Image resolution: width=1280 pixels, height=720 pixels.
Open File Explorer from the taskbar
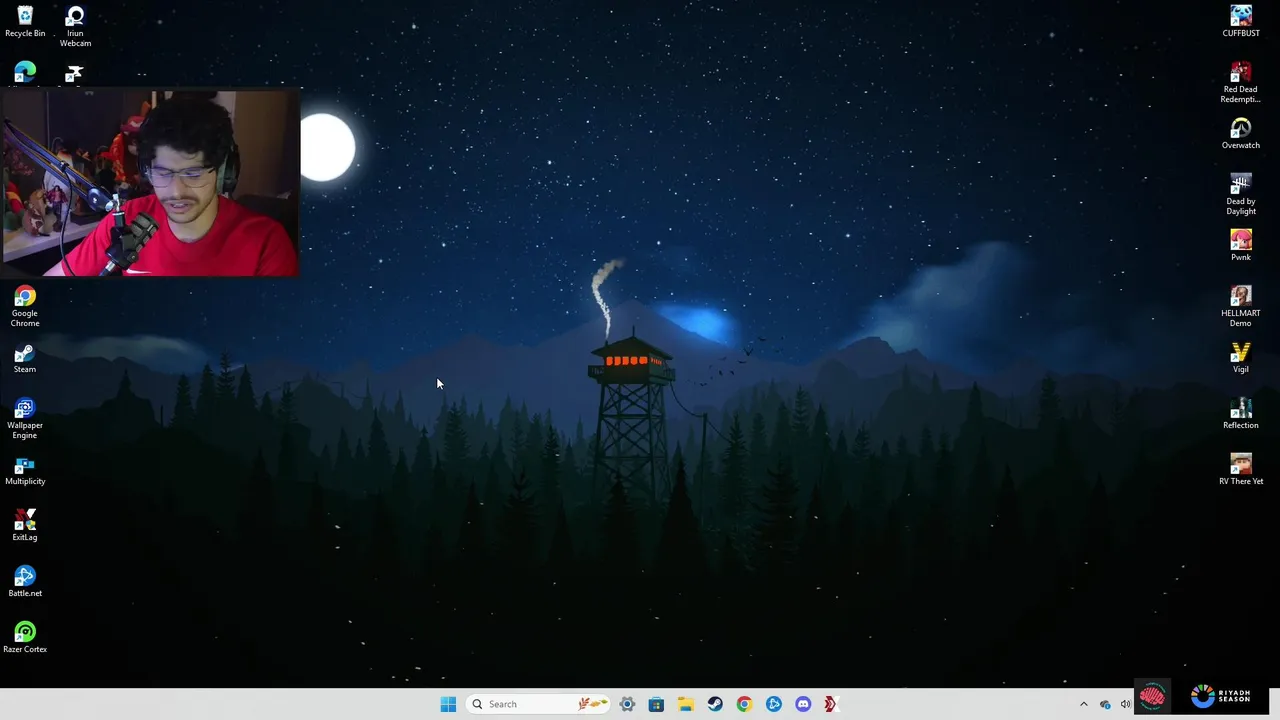tap(685, 704)
